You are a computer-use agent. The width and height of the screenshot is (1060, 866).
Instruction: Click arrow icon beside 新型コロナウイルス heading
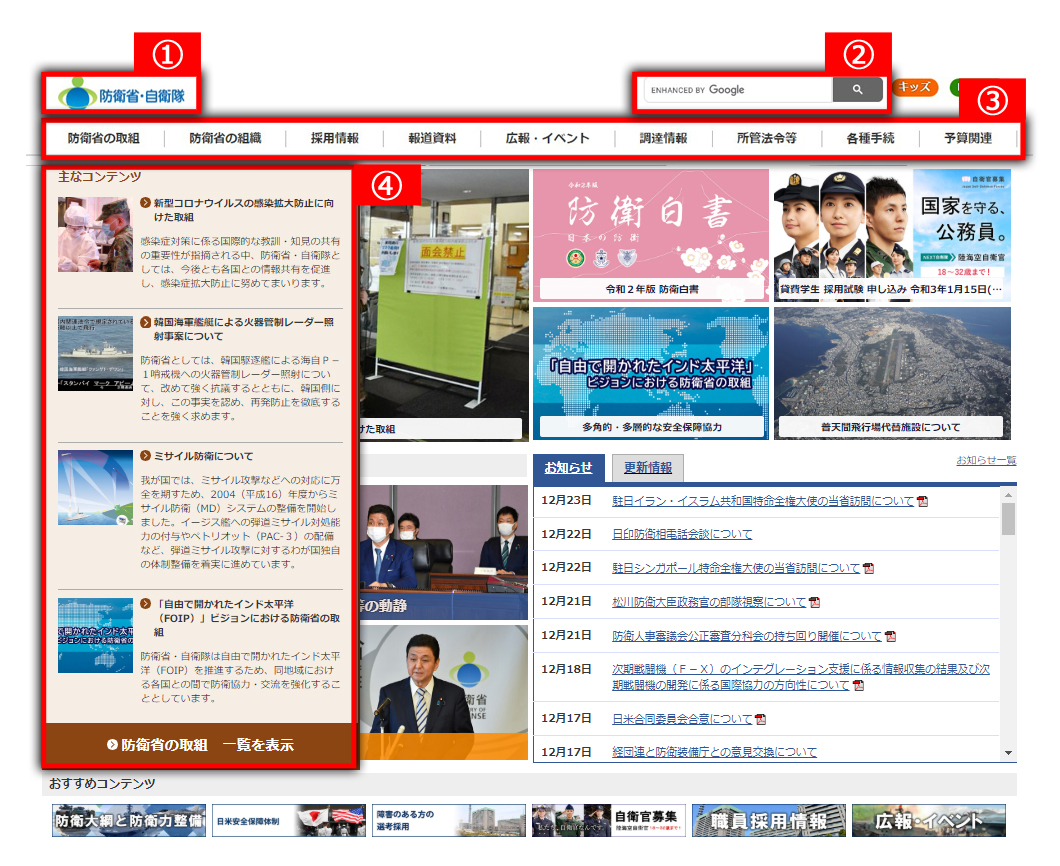pos(145,203)
